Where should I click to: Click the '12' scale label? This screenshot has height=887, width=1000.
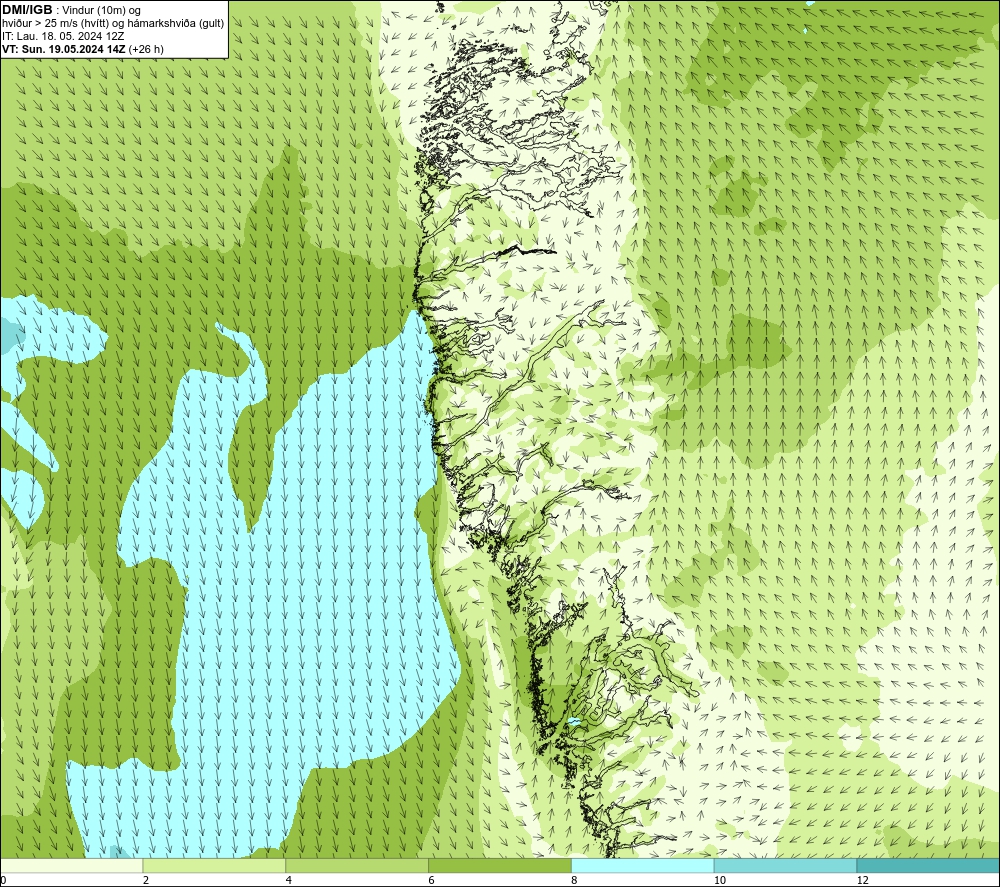(x=863, y=880)
